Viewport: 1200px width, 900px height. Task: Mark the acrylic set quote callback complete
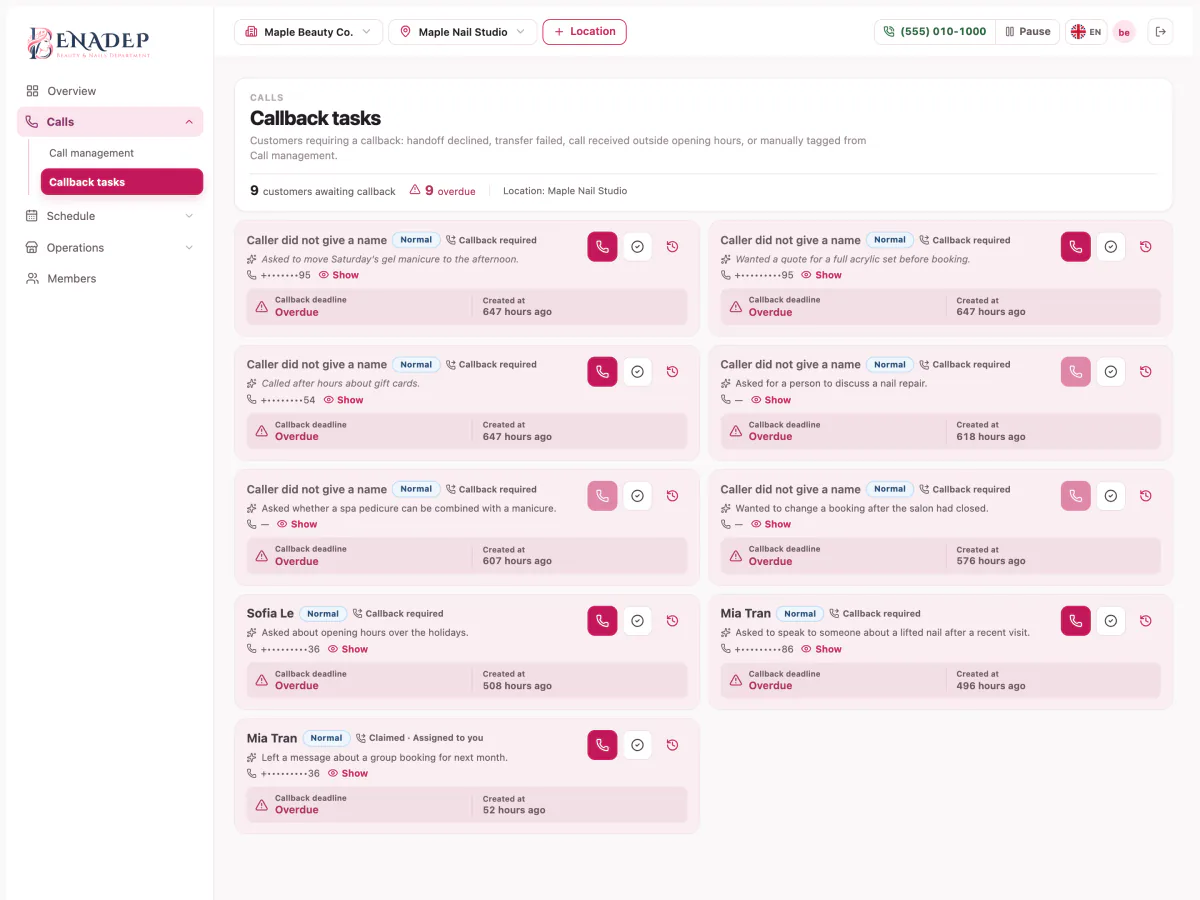click(x=1111, y=247)
